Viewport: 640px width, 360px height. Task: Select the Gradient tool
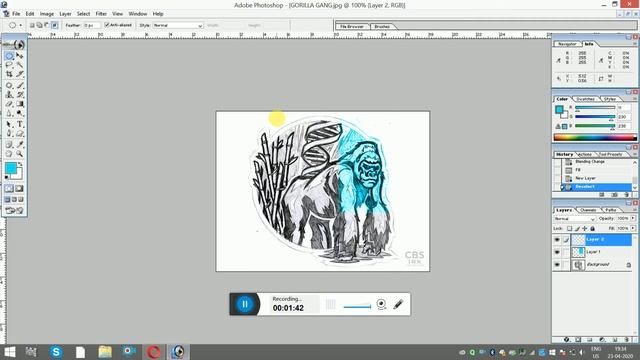coord(20,104)
